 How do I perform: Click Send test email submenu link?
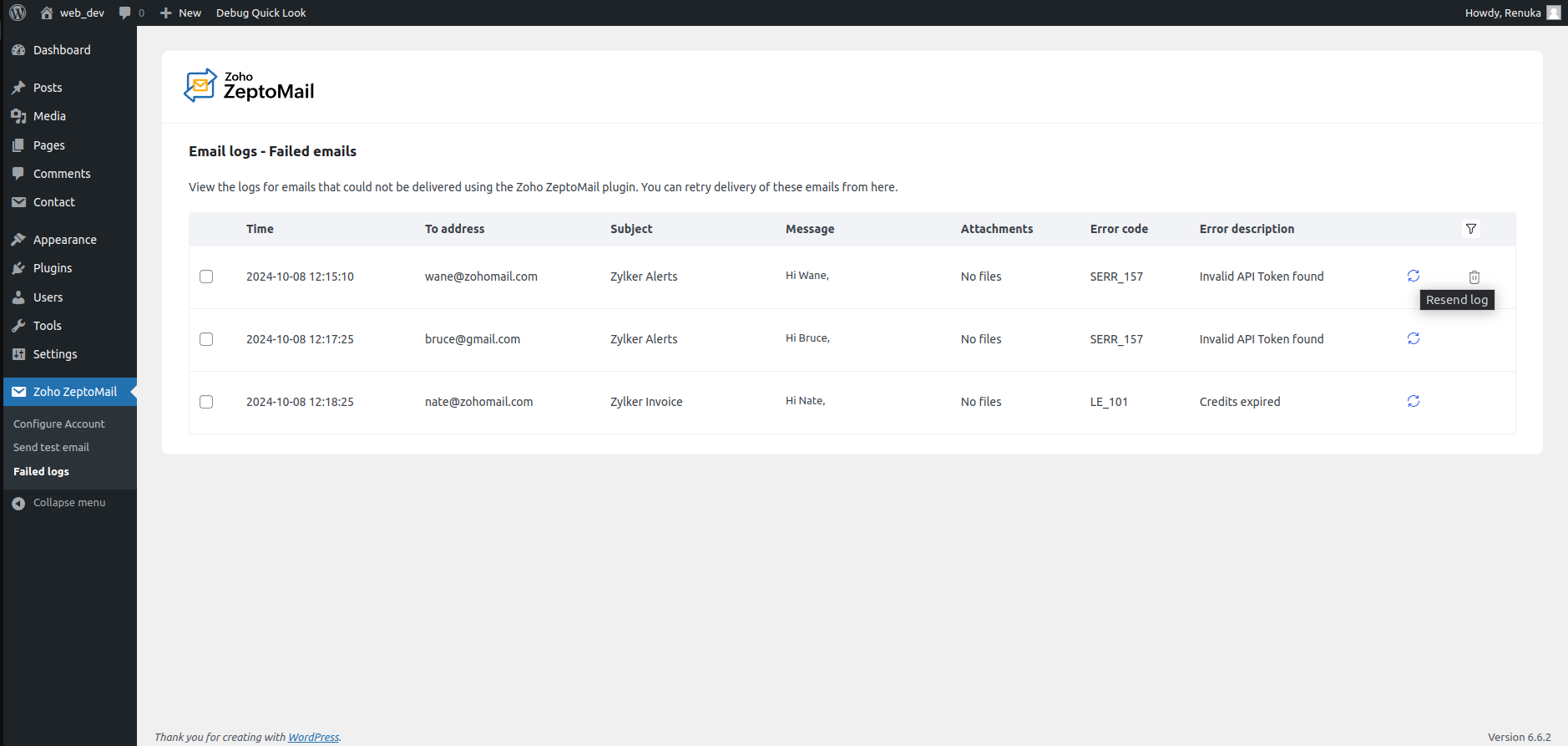[x=51, y=448]
